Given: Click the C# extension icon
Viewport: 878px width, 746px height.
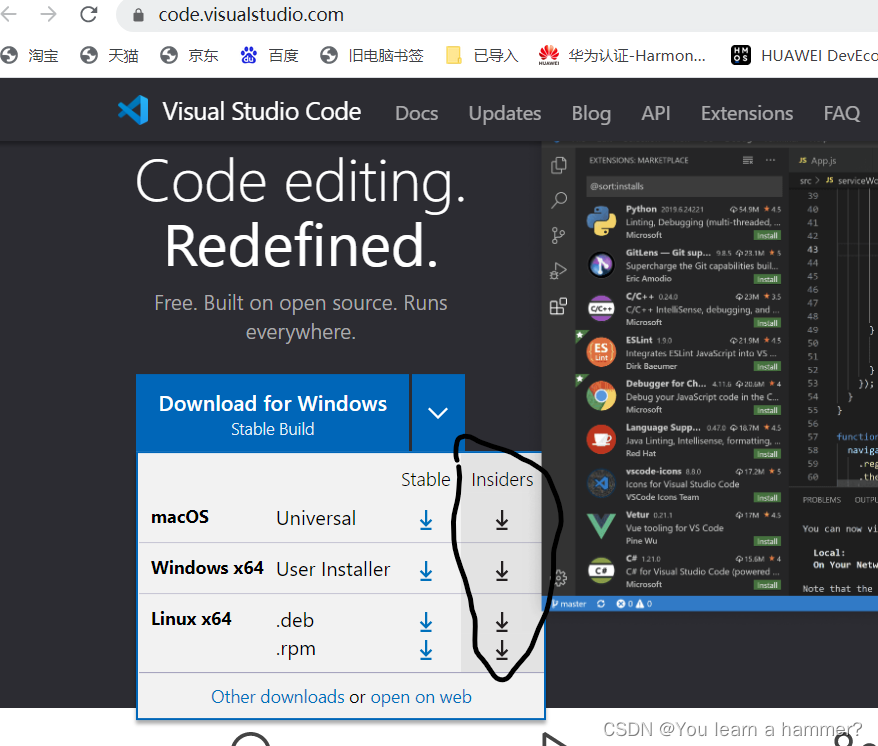Looking at the screenshot, I should 601,570.
